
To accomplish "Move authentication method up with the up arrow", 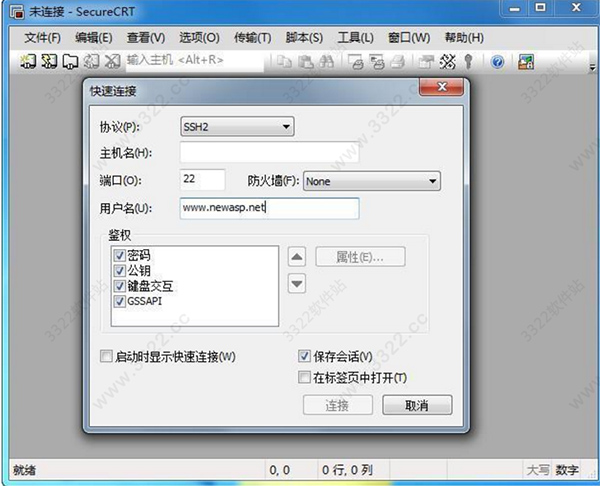I will (297, 256).
